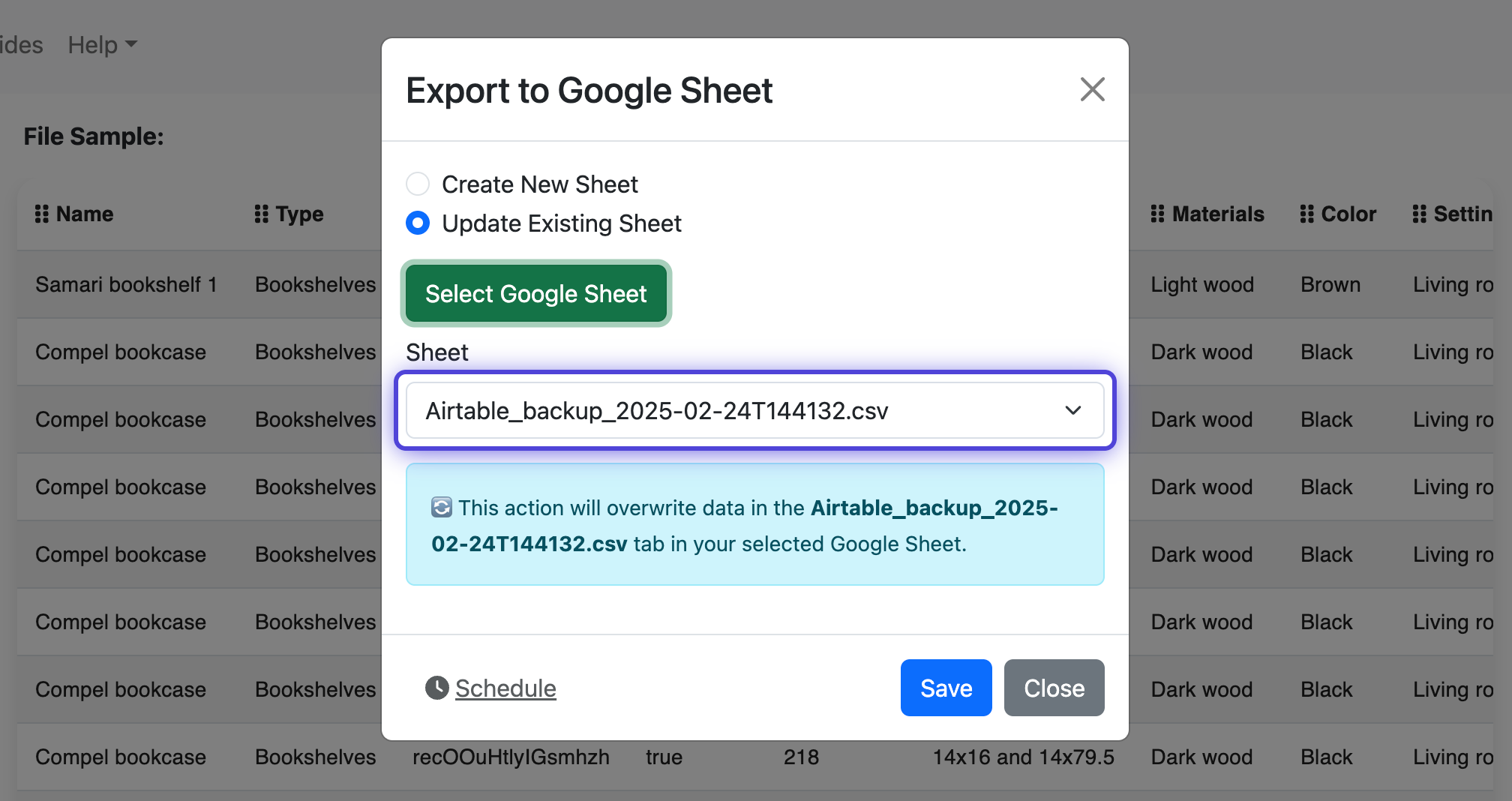Click the Light wood cell
The height and width of the screenshot is (801, 1512).
(x=1202, y=284)
